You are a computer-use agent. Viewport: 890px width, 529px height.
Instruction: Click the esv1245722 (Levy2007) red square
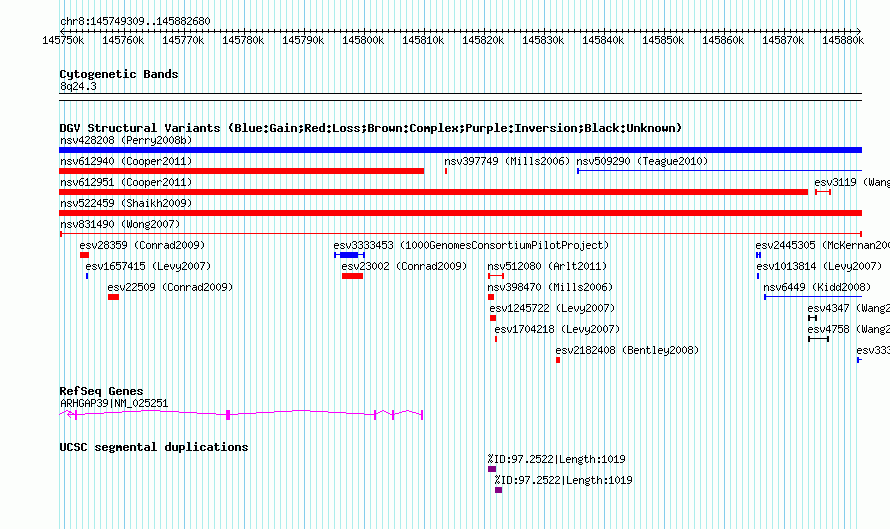pyautogui.click(x=493, y=318)
